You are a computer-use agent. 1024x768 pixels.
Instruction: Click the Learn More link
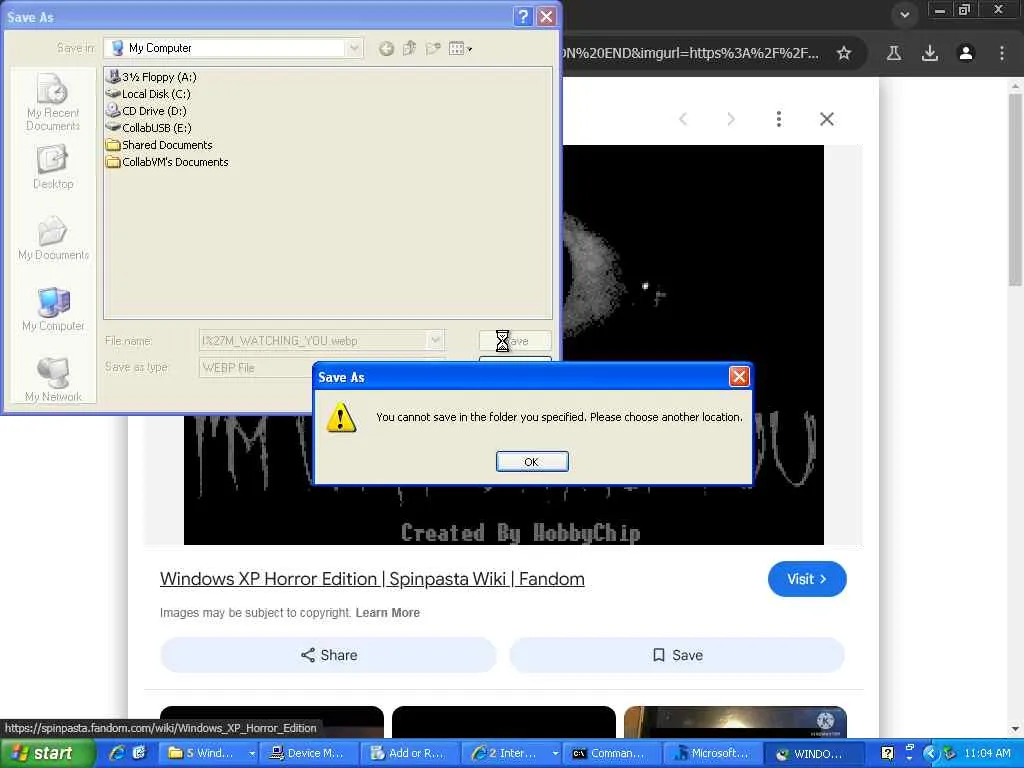pyautogui.click(x=387, y=613)
